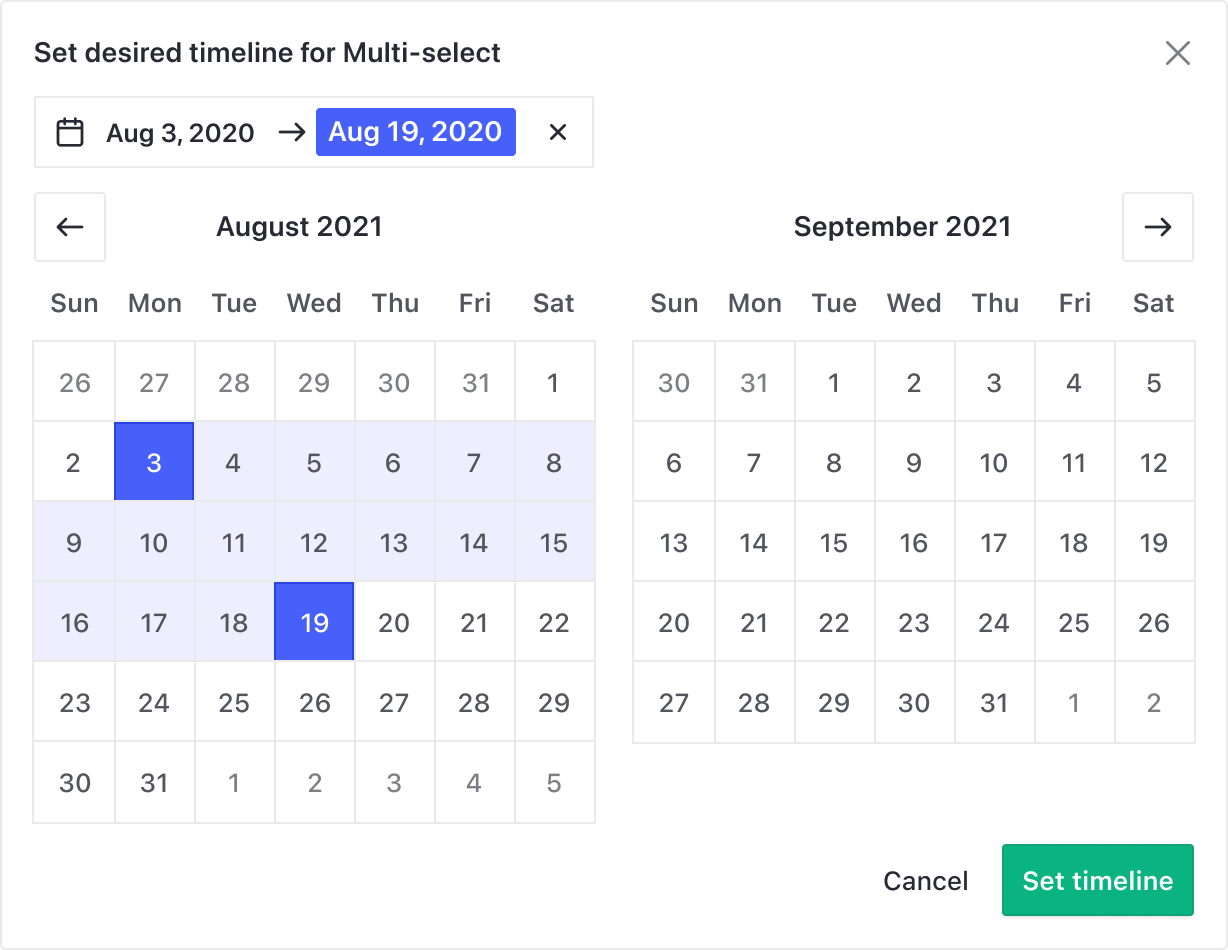1228x950 pixels.
Task: Choose August 22 date cell
Action: [554, 622]
